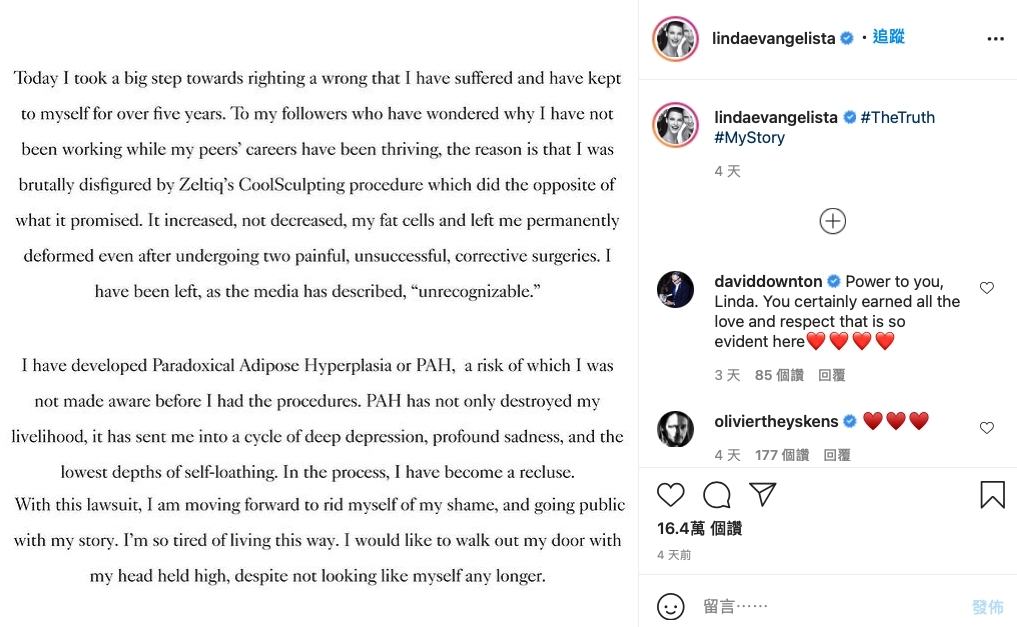
Task: Share the post via paper plane icon
Action: (763, 494)
